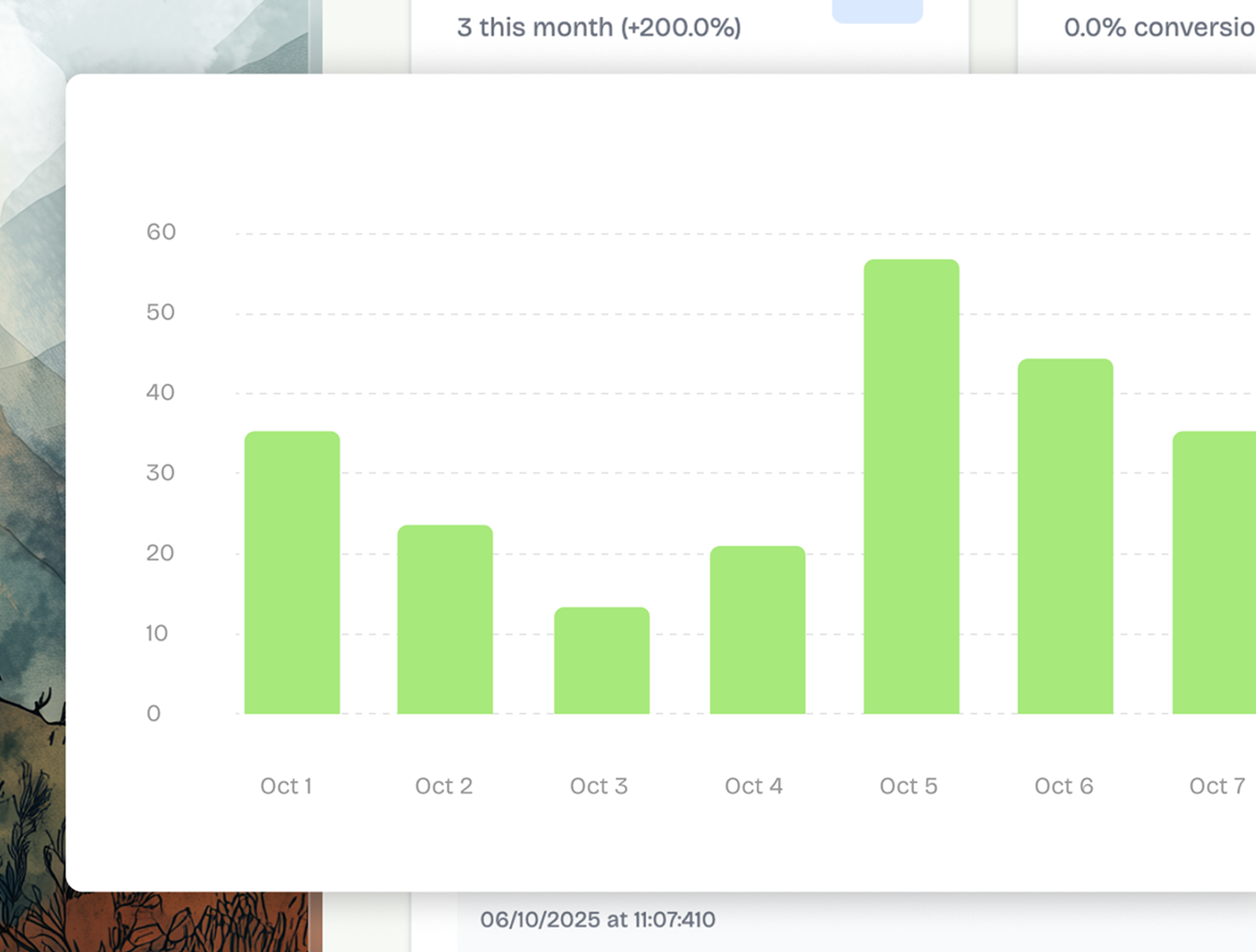Select the green bar for Oct 1
The width and height of the screenshot is (1256, 952).
pos(292,572)
